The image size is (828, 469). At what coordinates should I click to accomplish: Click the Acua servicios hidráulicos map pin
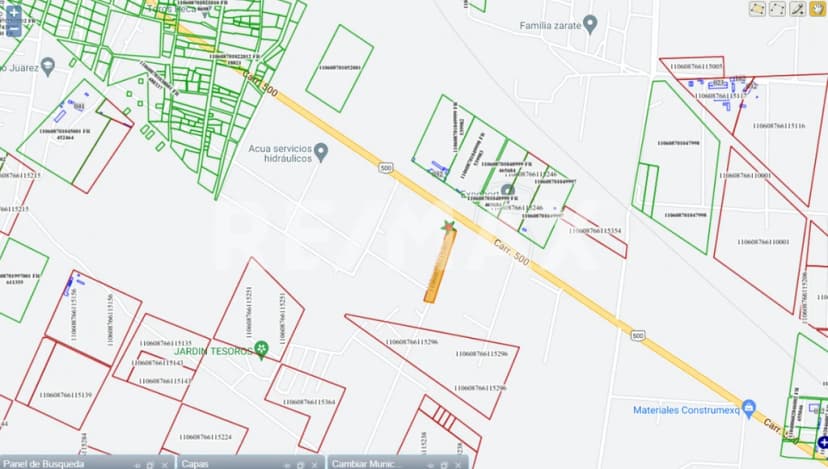pos(321,152)
